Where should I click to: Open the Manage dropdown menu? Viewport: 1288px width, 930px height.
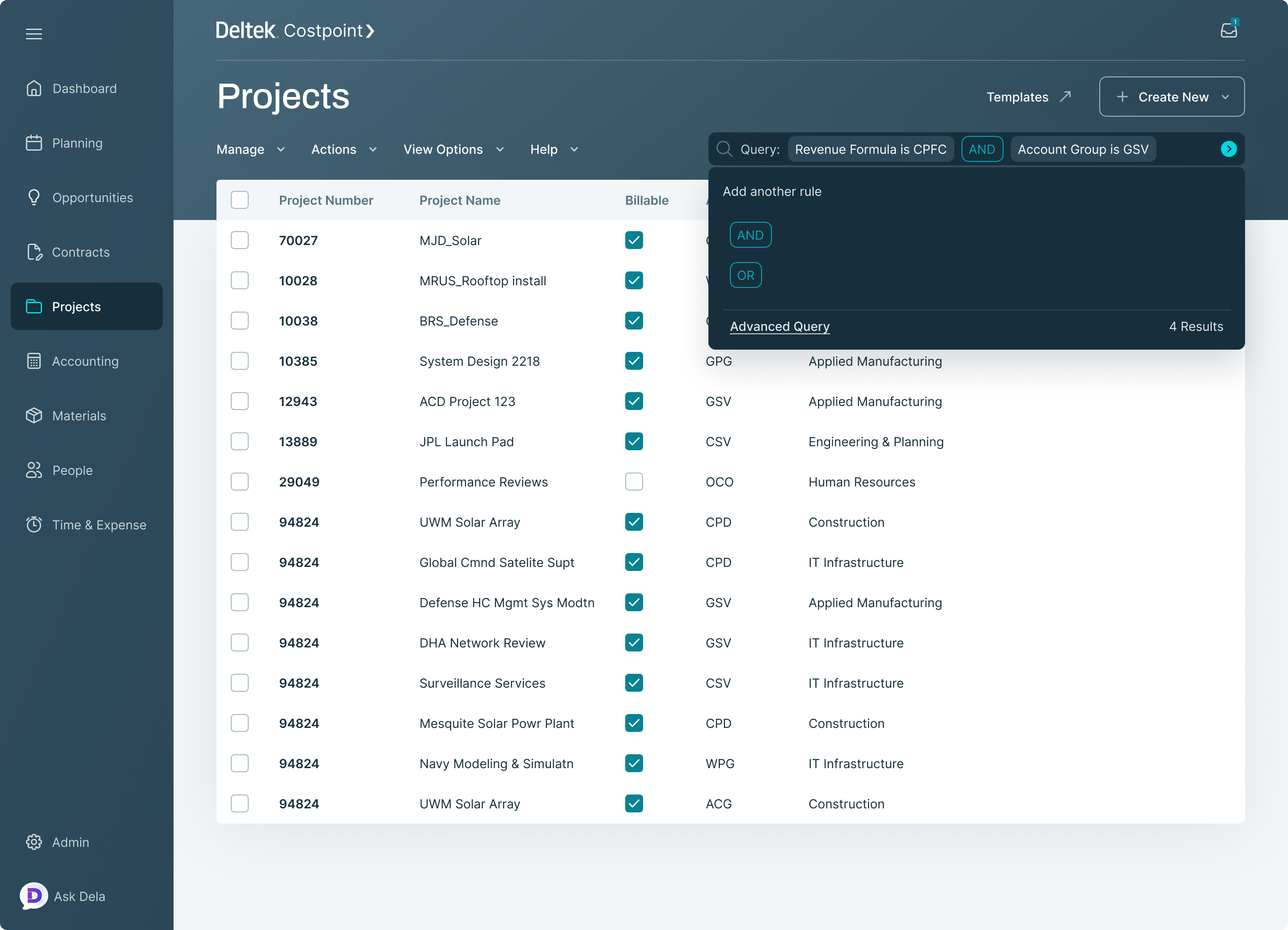click(250, 149)
